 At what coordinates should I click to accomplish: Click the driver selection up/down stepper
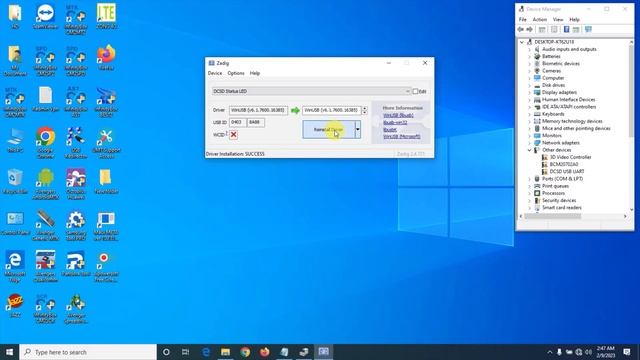pyautogui.click(x=364, y=110)
